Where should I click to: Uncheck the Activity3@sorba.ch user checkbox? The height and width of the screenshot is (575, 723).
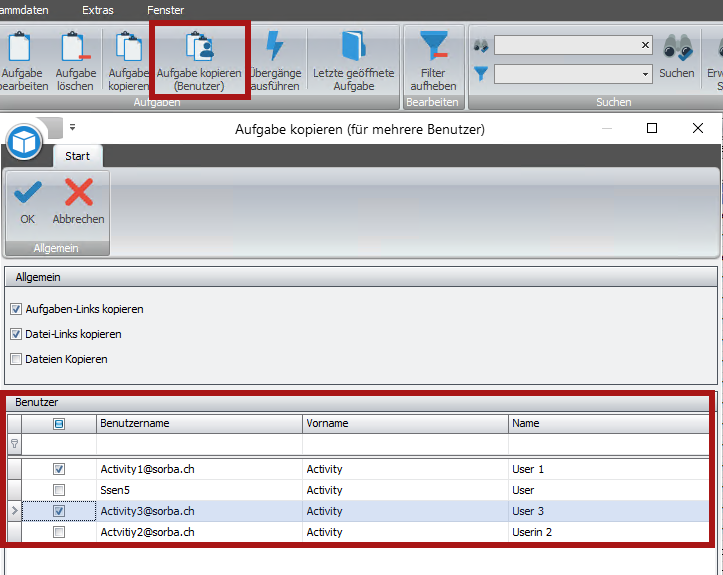tap(59, 511)
